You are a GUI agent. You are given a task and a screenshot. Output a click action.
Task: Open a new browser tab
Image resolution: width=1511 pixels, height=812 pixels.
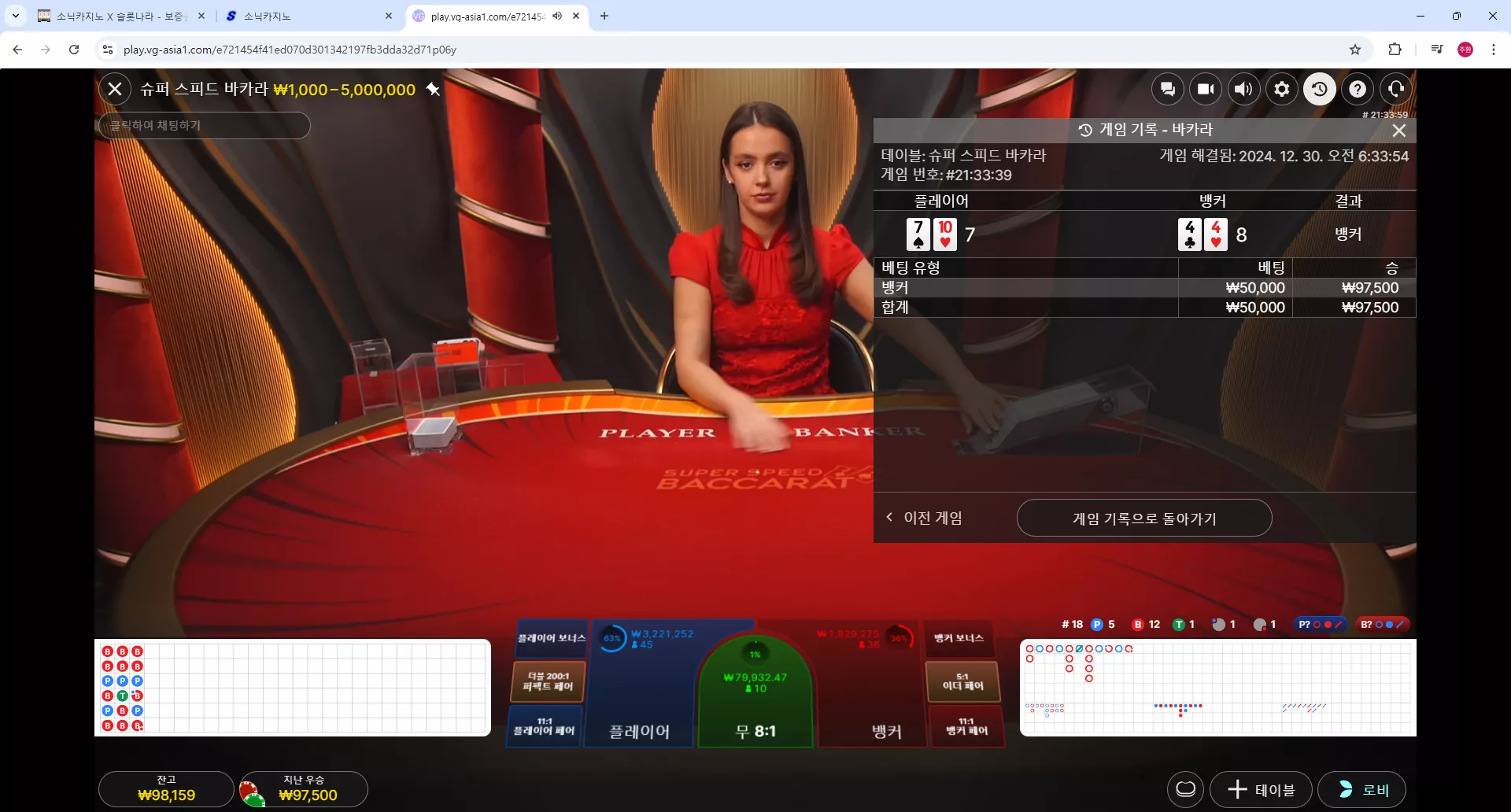coord(604,16)
